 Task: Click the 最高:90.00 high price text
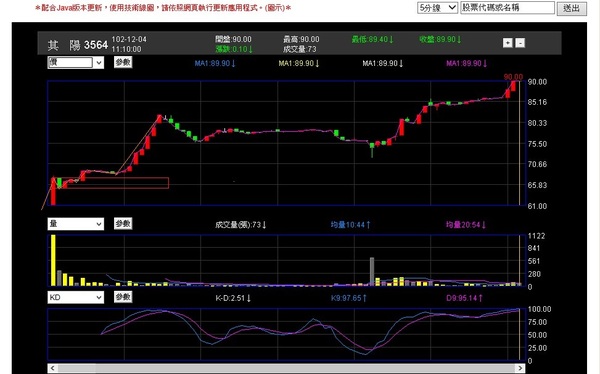pos(301,39)
